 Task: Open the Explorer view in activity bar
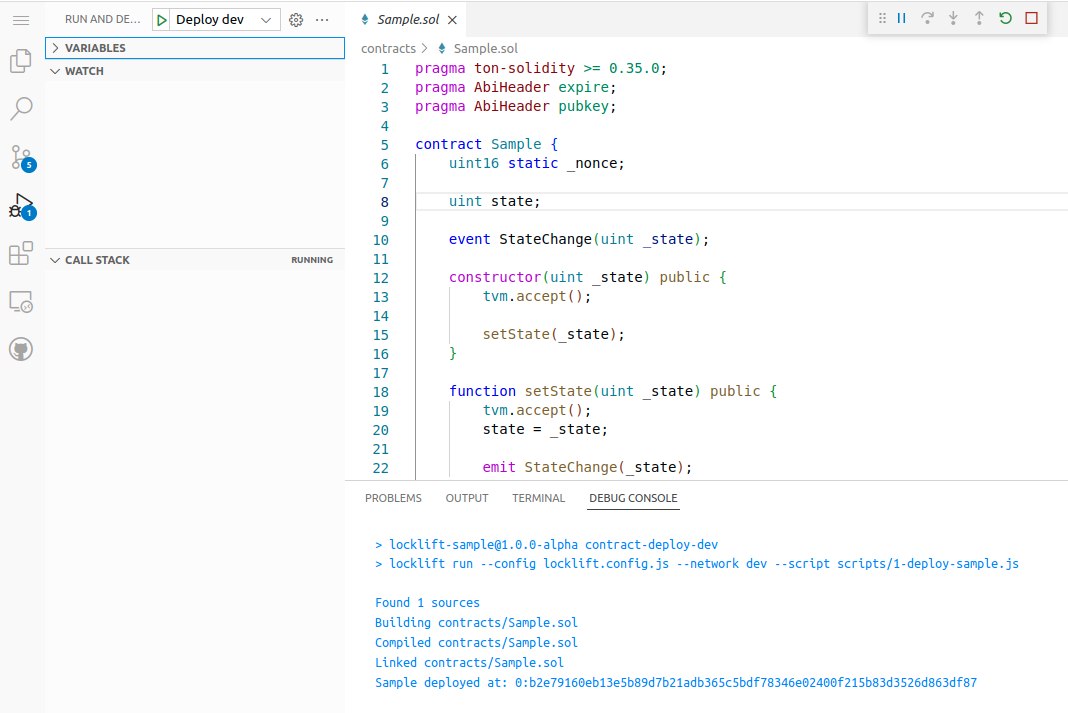21,62
